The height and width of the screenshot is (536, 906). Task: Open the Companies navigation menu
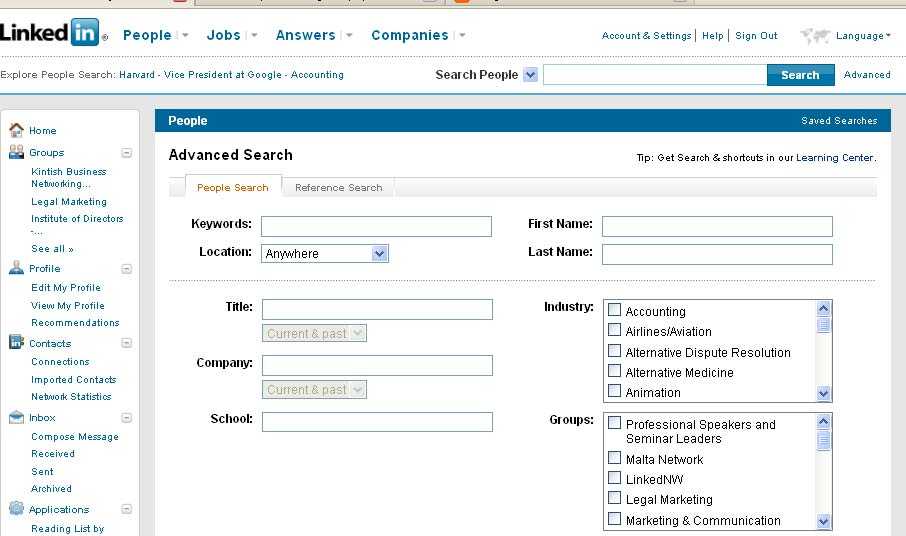pyautogui.click(x=410, y=35)
